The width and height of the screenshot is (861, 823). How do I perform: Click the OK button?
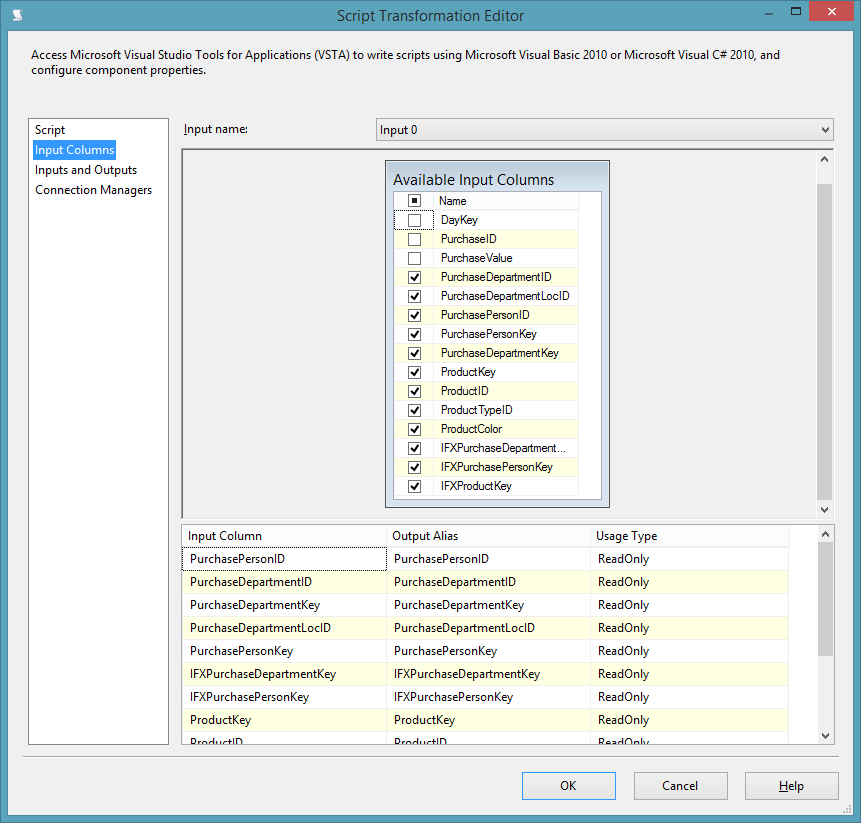(x=568, y=785)
